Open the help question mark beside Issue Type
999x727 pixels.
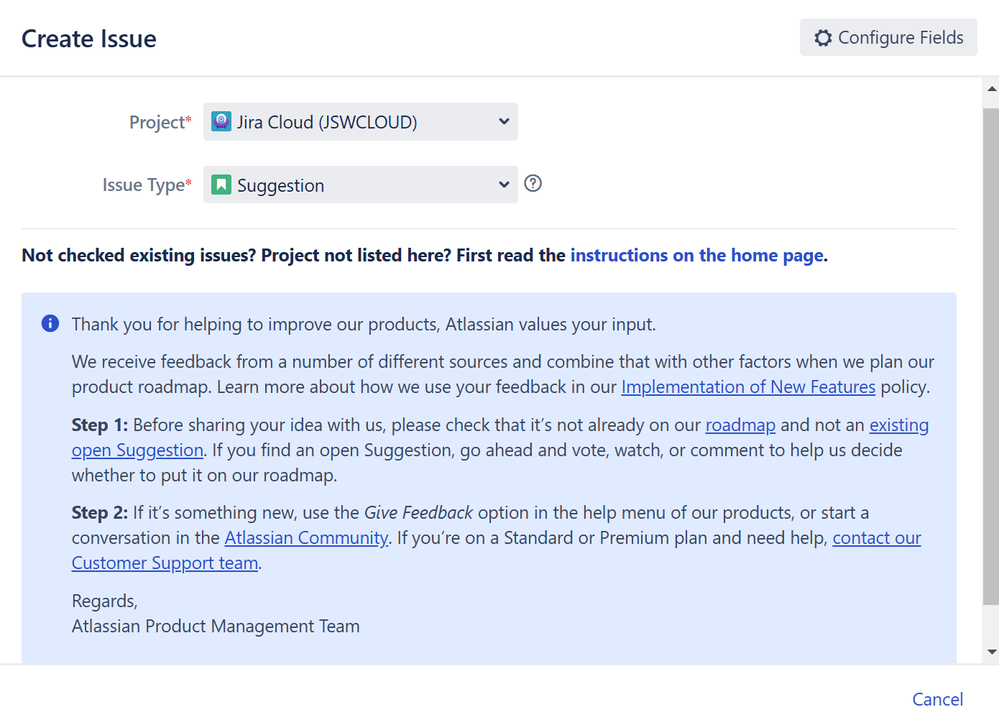[x=532, y=183]
